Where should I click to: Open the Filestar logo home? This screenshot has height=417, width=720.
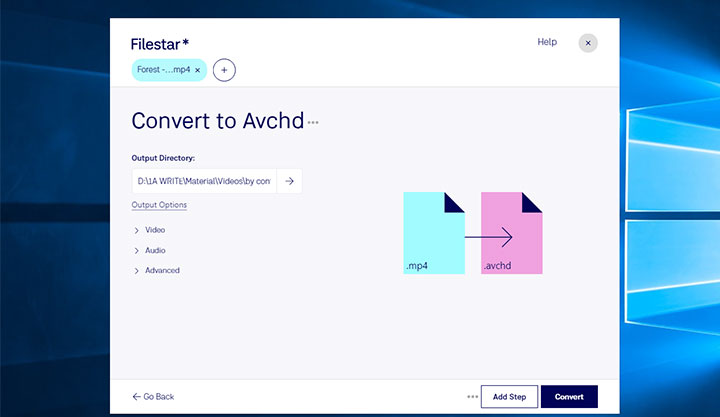click(x=160, y=44)
